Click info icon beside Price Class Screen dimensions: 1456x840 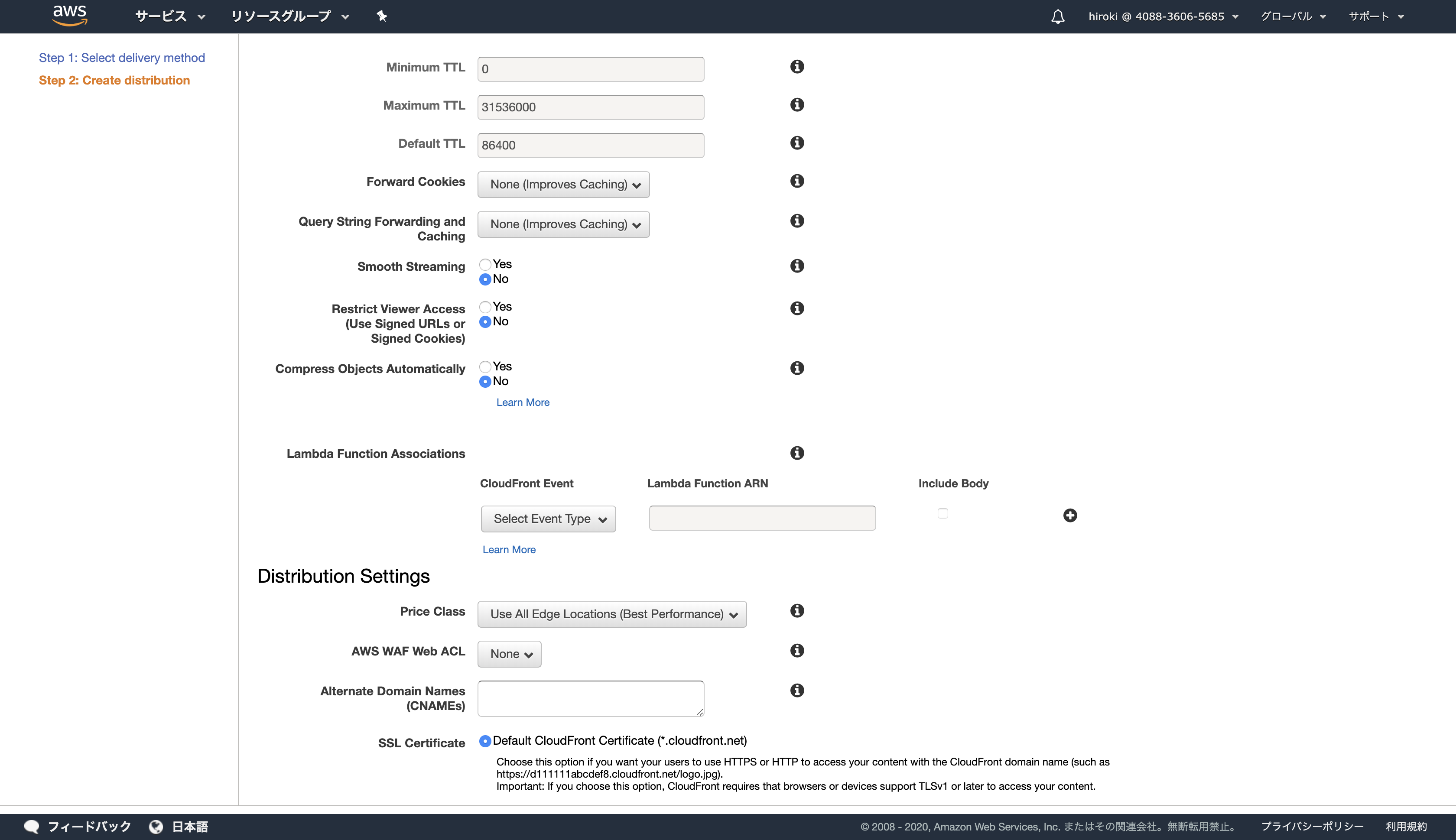tap(797, 610)
